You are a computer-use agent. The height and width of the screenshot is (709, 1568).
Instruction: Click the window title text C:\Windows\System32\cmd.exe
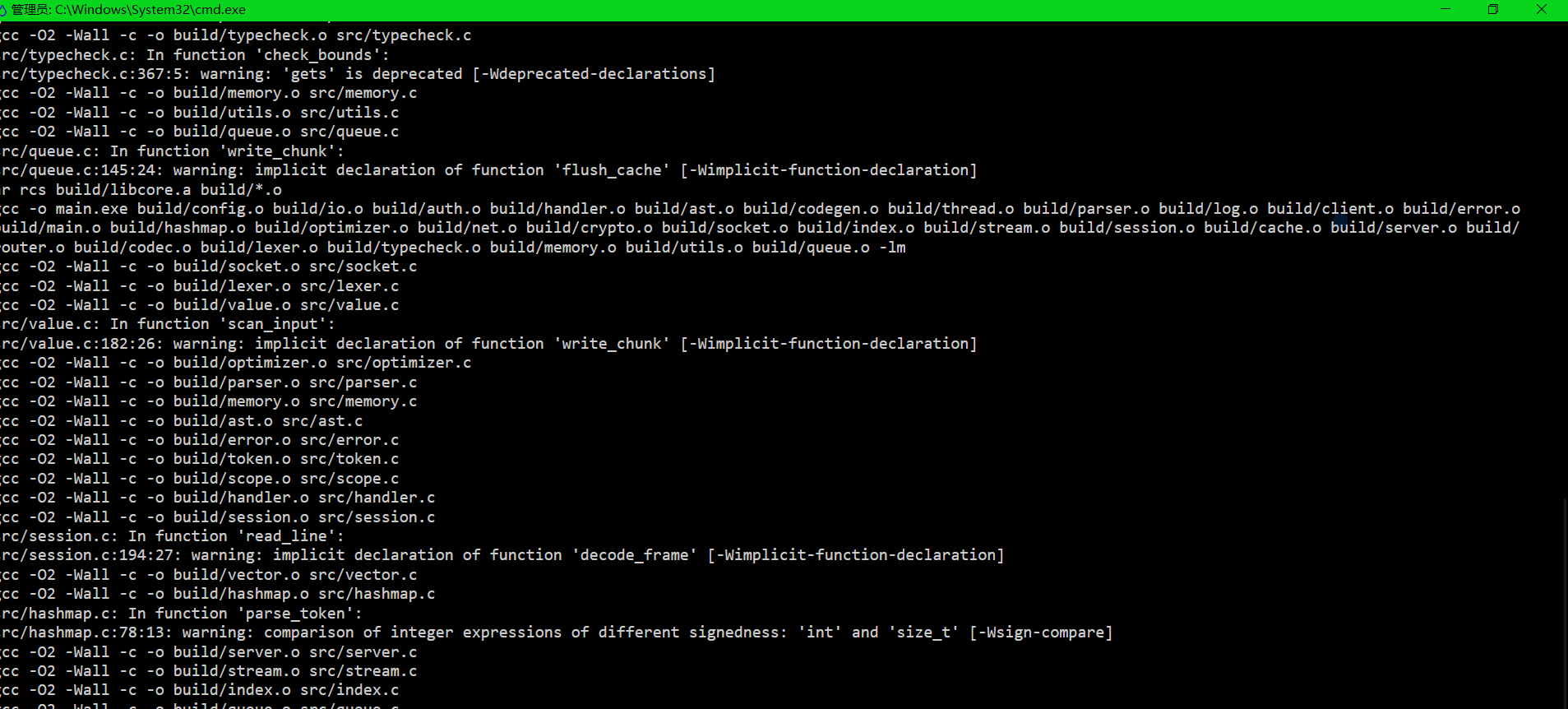pyautogui.click(x=150, y=10)
